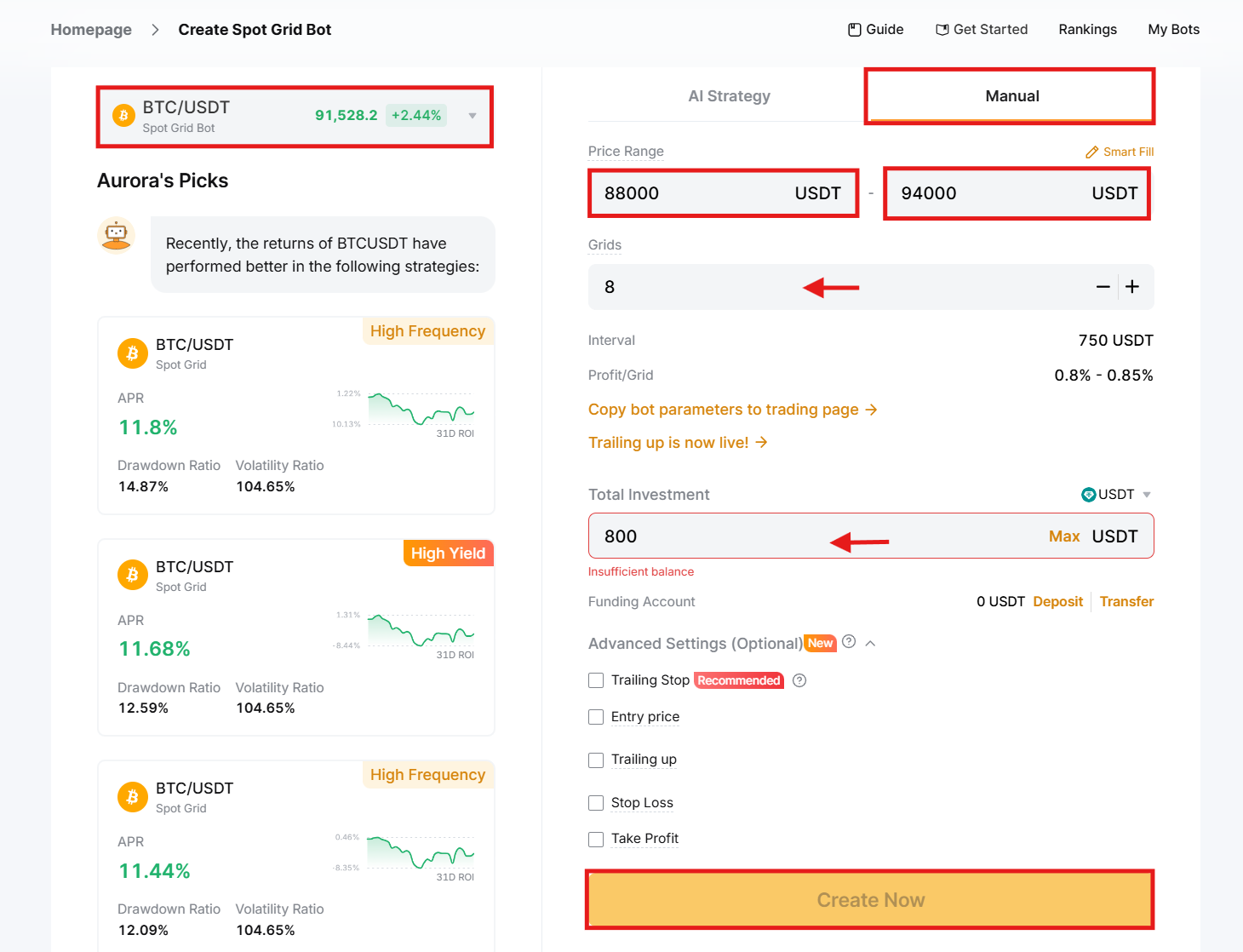Open the USDT currency dropdown for Total Investment
1243x952 pixels.
[1146, 494]
